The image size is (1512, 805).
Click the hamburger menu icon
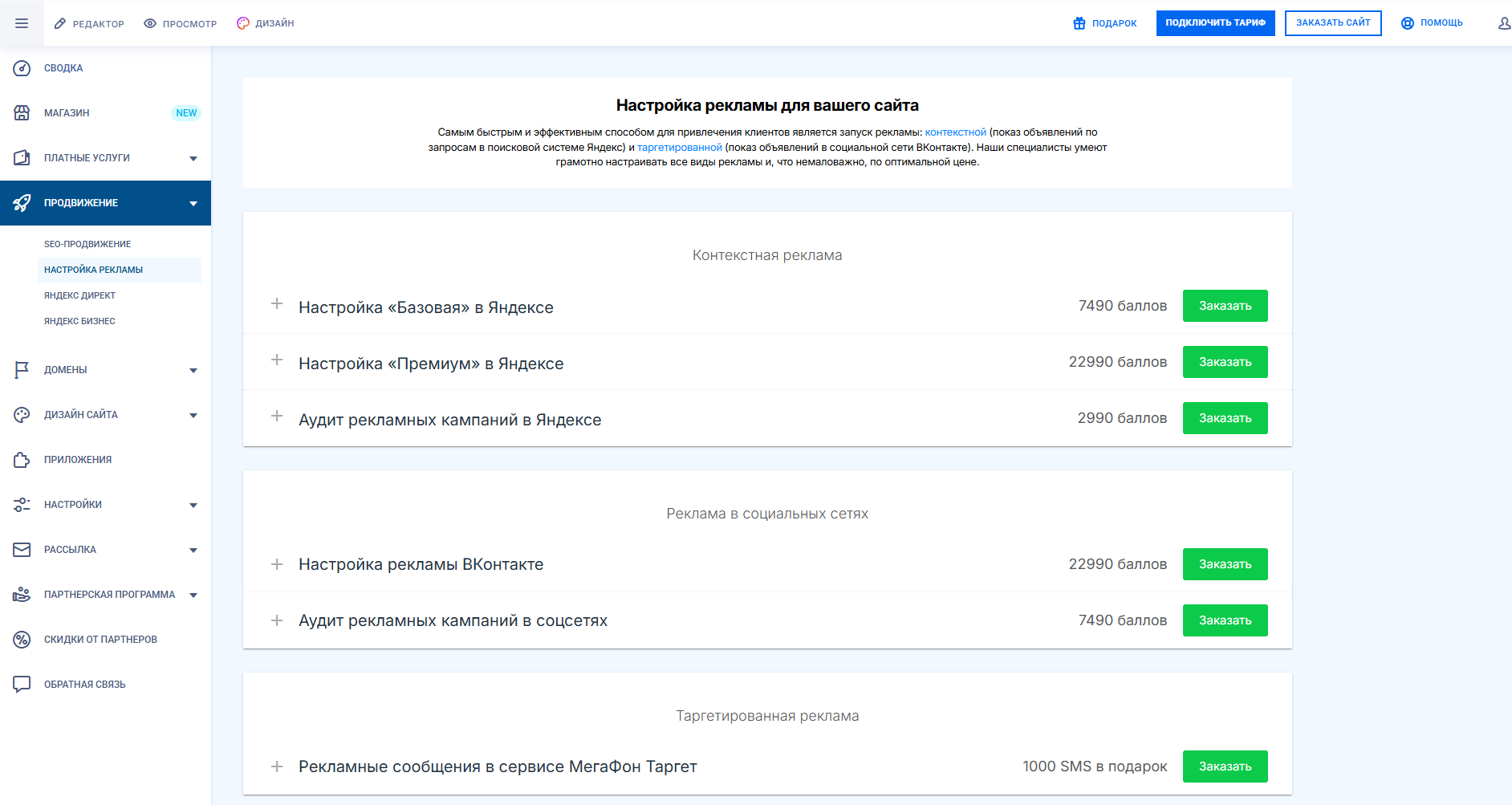pos(22,23)
